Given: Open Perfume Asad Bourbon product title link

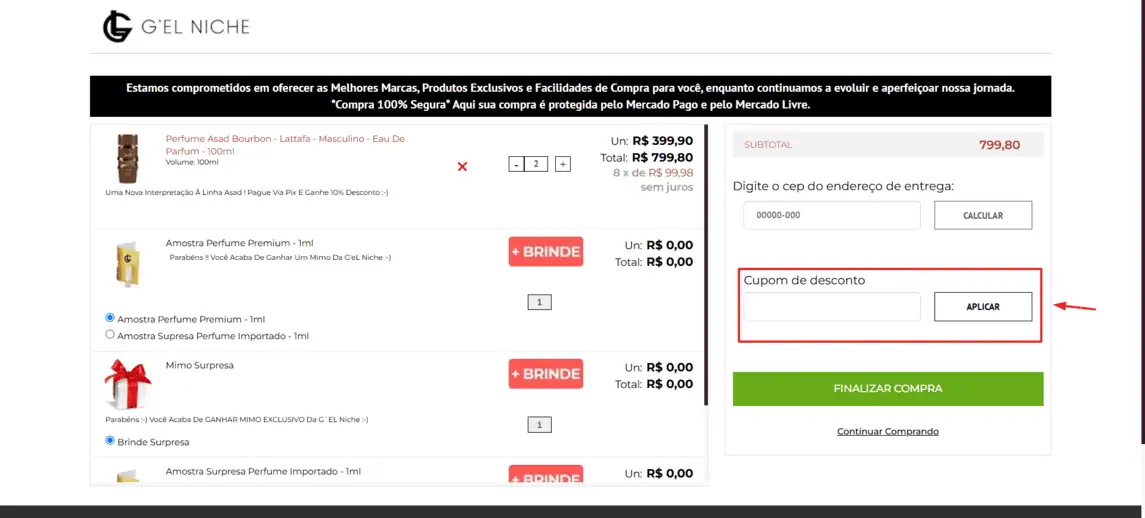Looking at the screenshot, I should tap(285, 143).
